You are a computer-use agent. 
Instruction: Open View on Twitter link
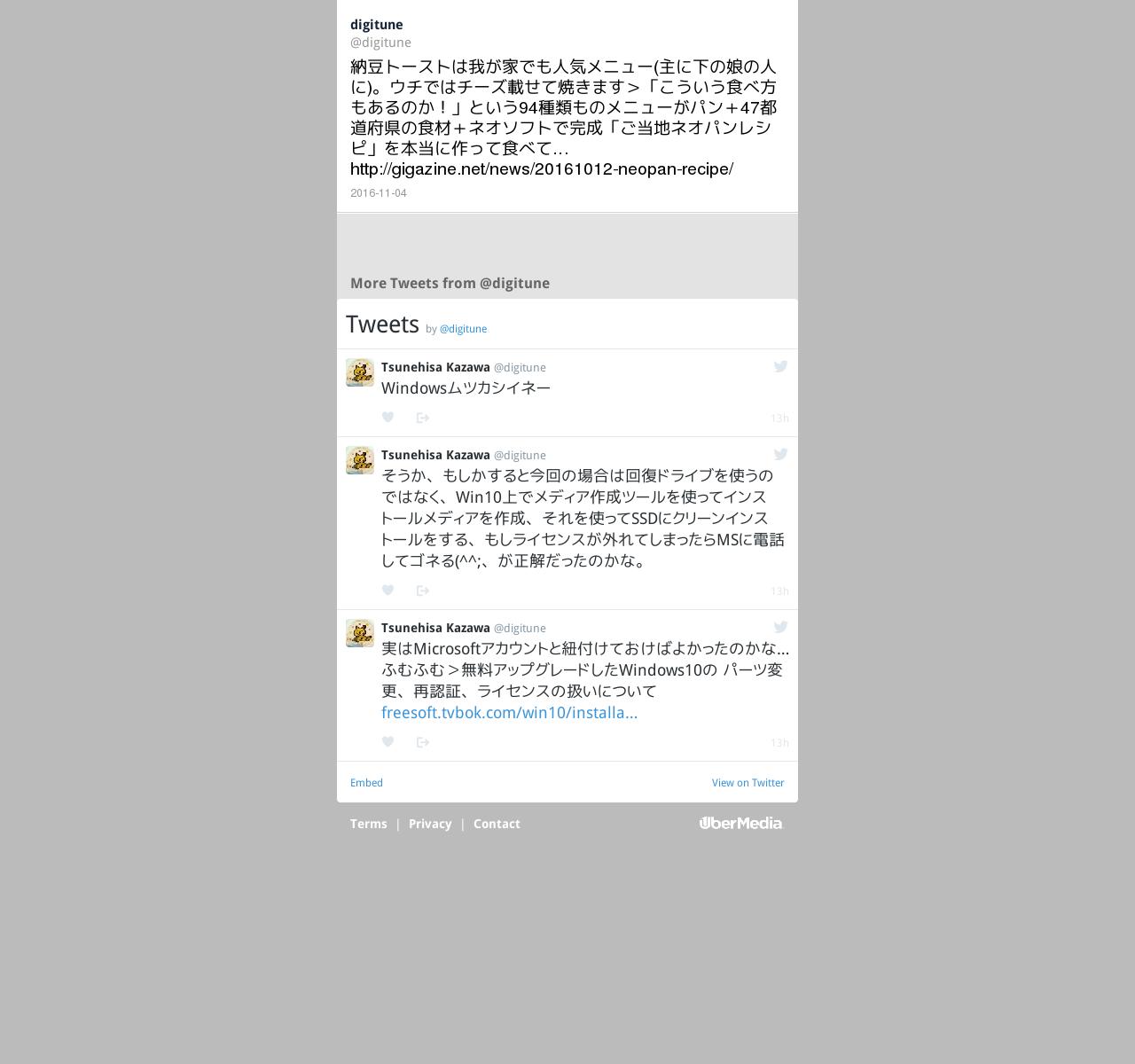pyautogui.click(x=748, y=783)
